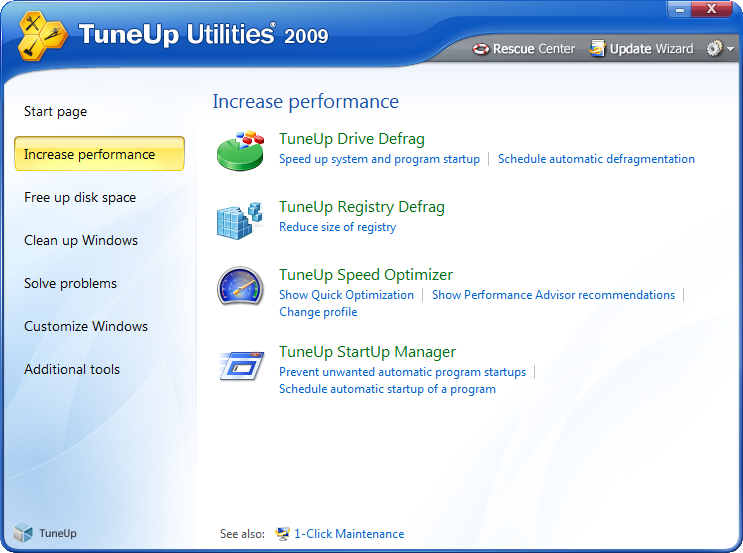Image resolution: width=743 pixels, height=553 pixels.
Task: Click the 1-Click Maintenance computer icon
Action: (282, 534)
